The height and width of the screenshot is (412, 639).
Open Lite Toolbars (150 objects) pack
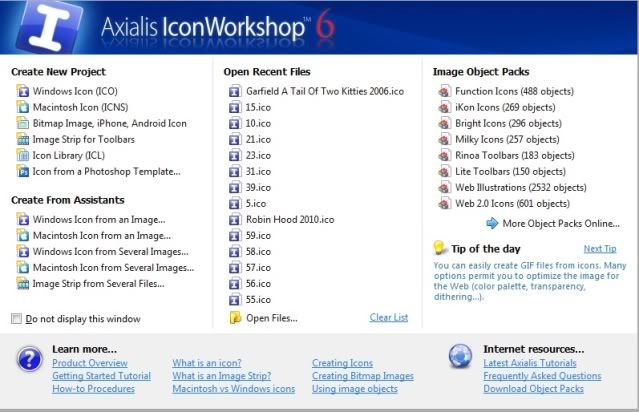tap(510, 171)
